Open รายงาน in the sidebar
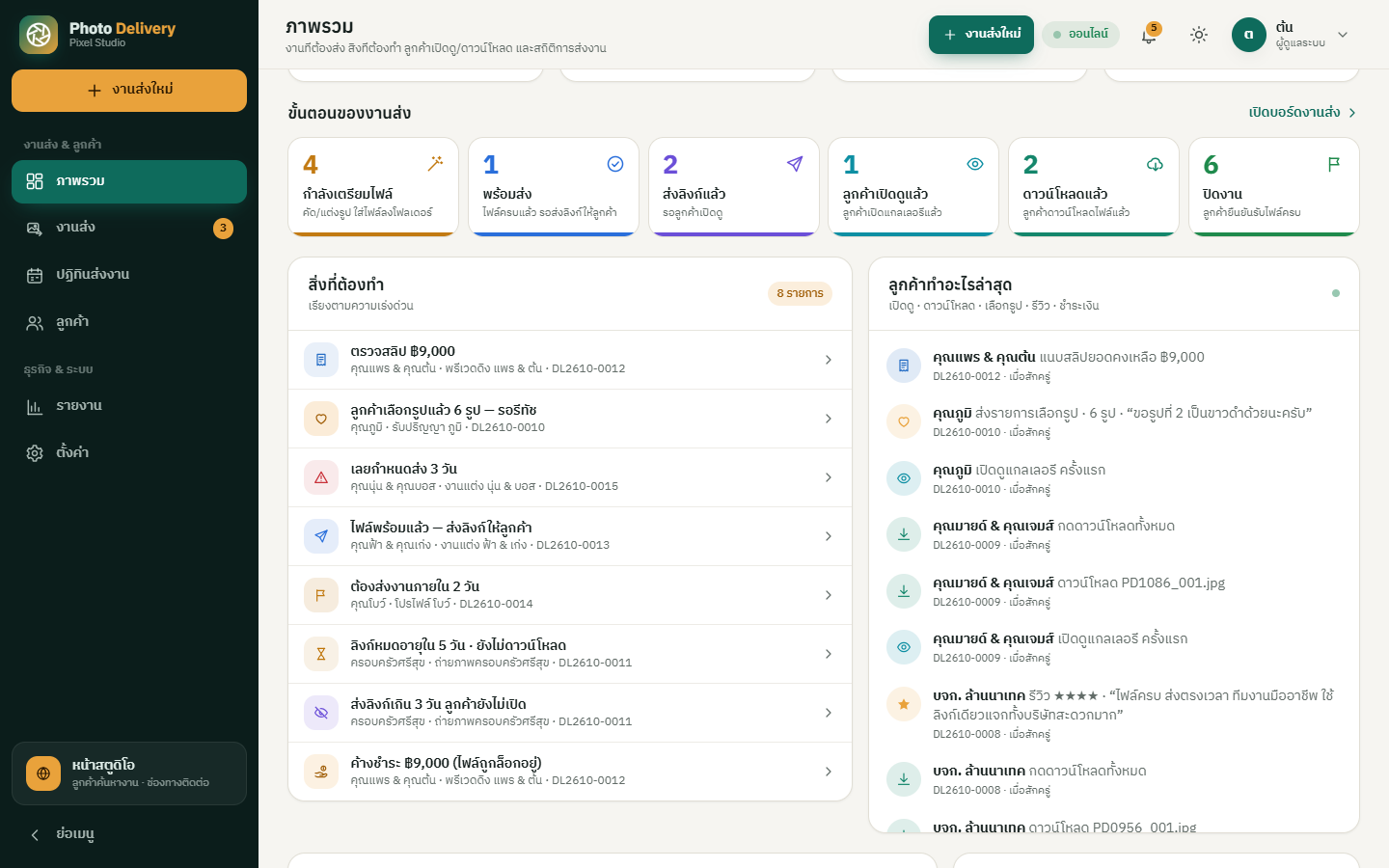1389x868 pixels. pyautogui.click(x=129, y=406)
